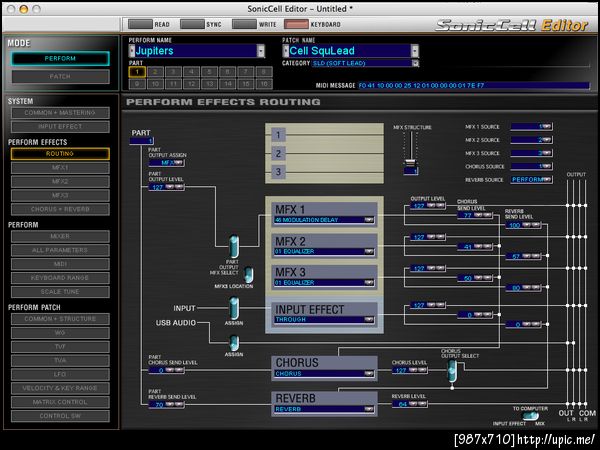Toggle the Part Output MFX Select switch
Screen dimensions: 600x450
click(x=234, y=248)
